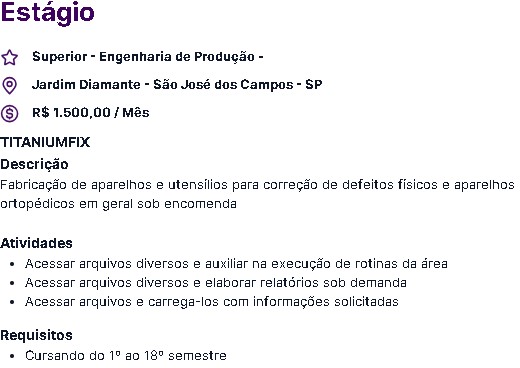
Task: Click the star icon beside Superior
Action: pos(9,57)
